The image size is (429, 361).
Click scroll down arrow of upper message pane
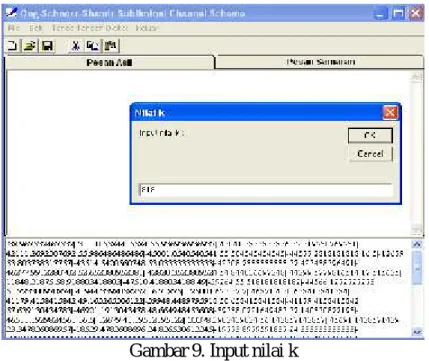click(417, 230)
